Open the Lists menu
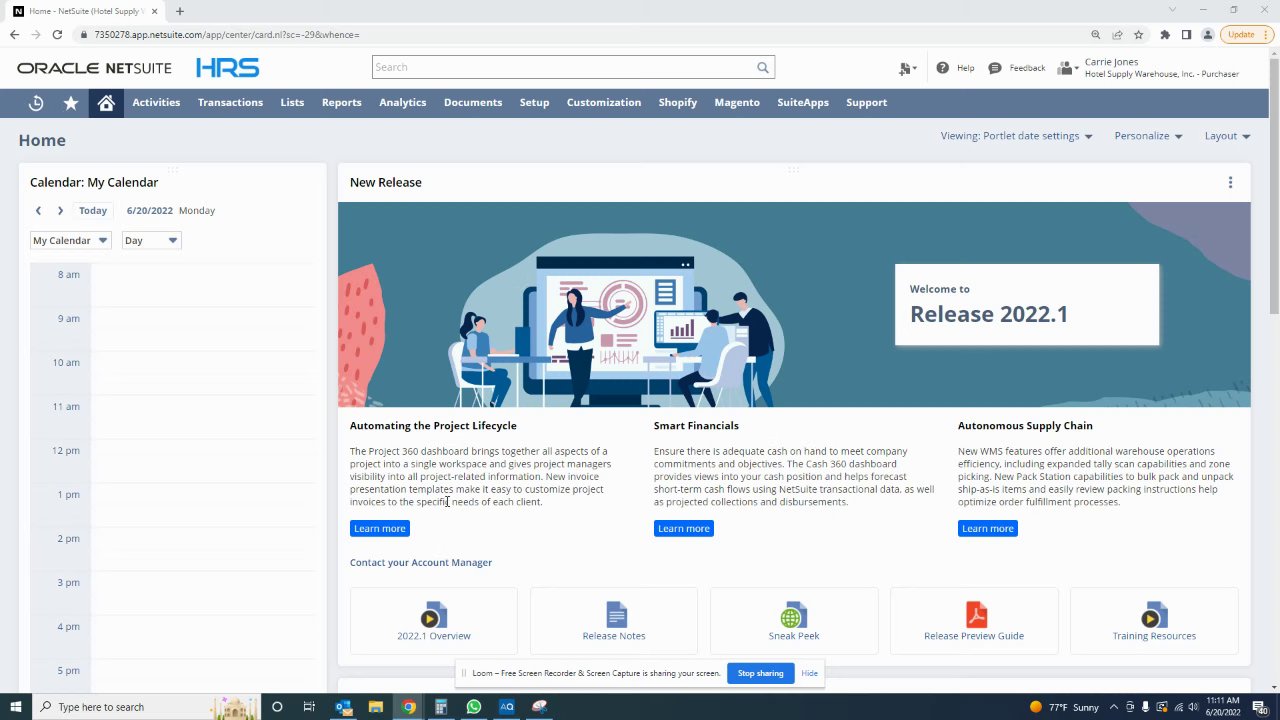The height and width of the screenshot is (720, 1280). [292, 103]
